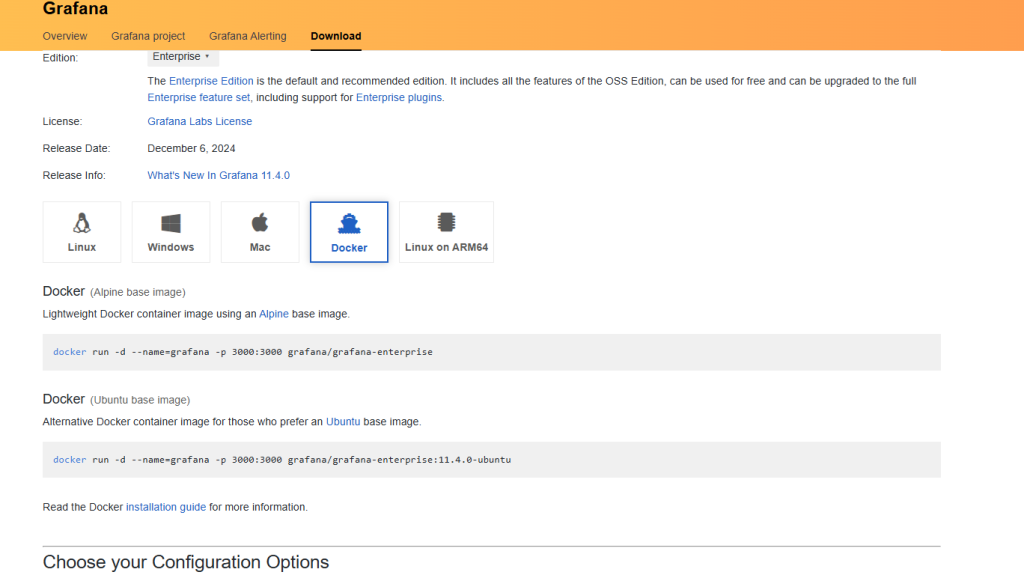
Task: Click the Alpine docker run command block
Action: [x=492, y=352]
